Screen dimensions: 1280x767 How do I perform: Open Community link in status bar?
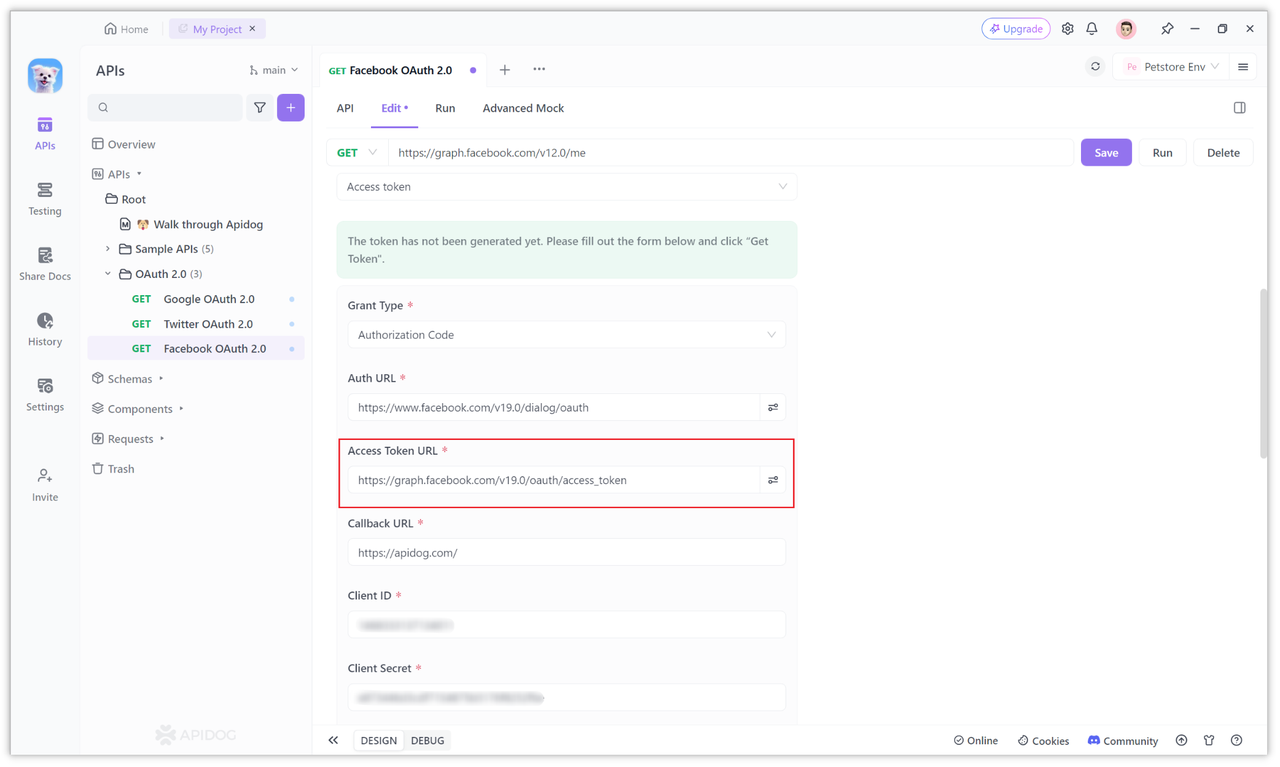(1122, 741)
